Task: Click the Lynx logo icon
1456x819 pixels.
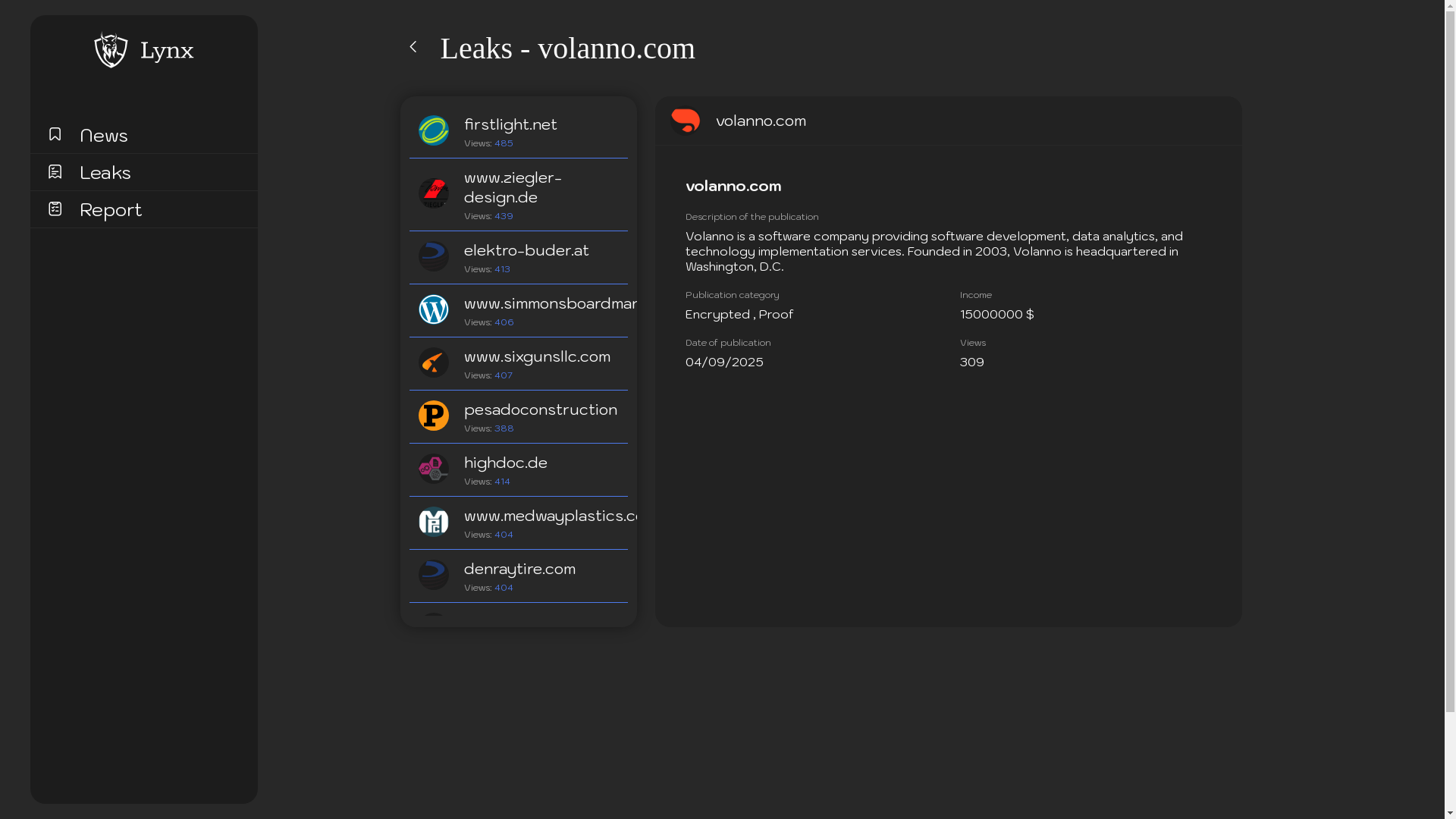Action: coord(111,50)
